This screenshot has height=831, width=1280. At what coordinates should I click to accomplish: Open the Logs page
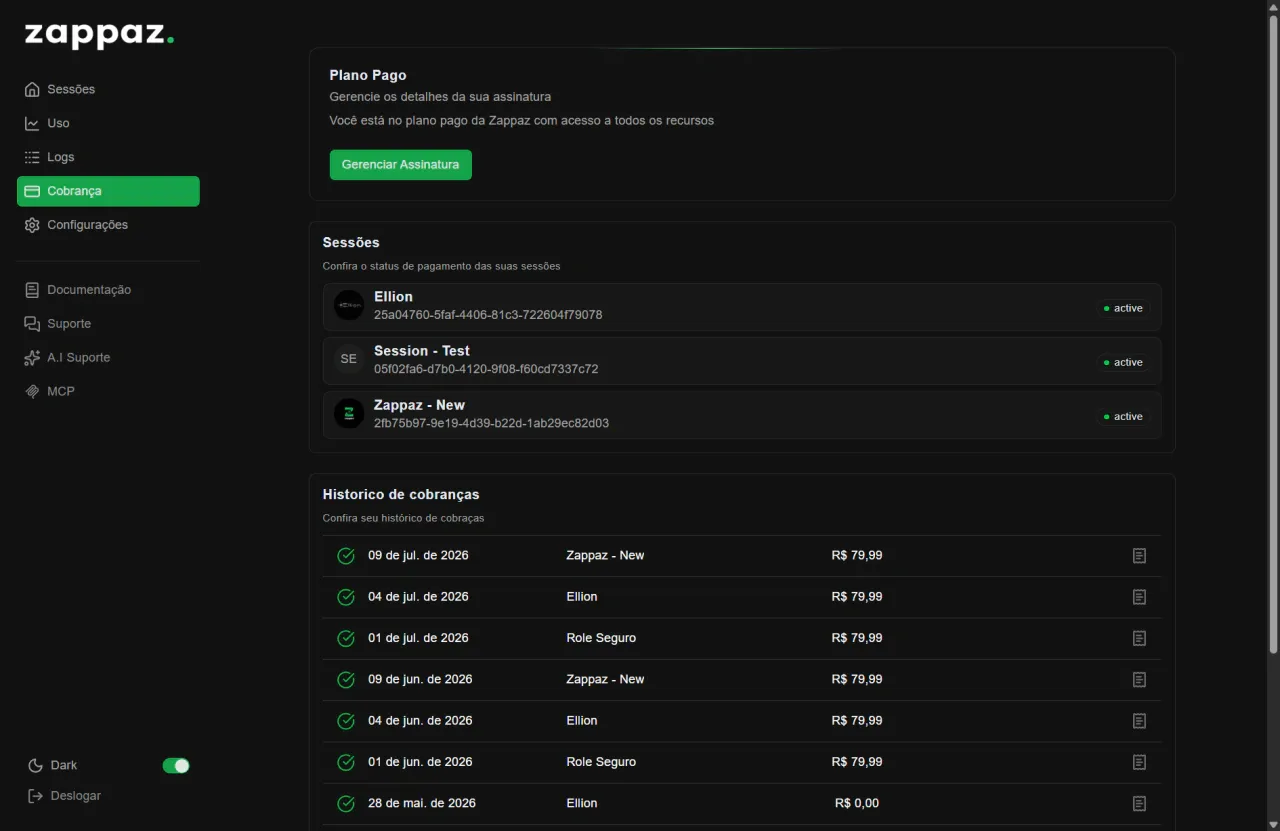[x=108, y=157]
